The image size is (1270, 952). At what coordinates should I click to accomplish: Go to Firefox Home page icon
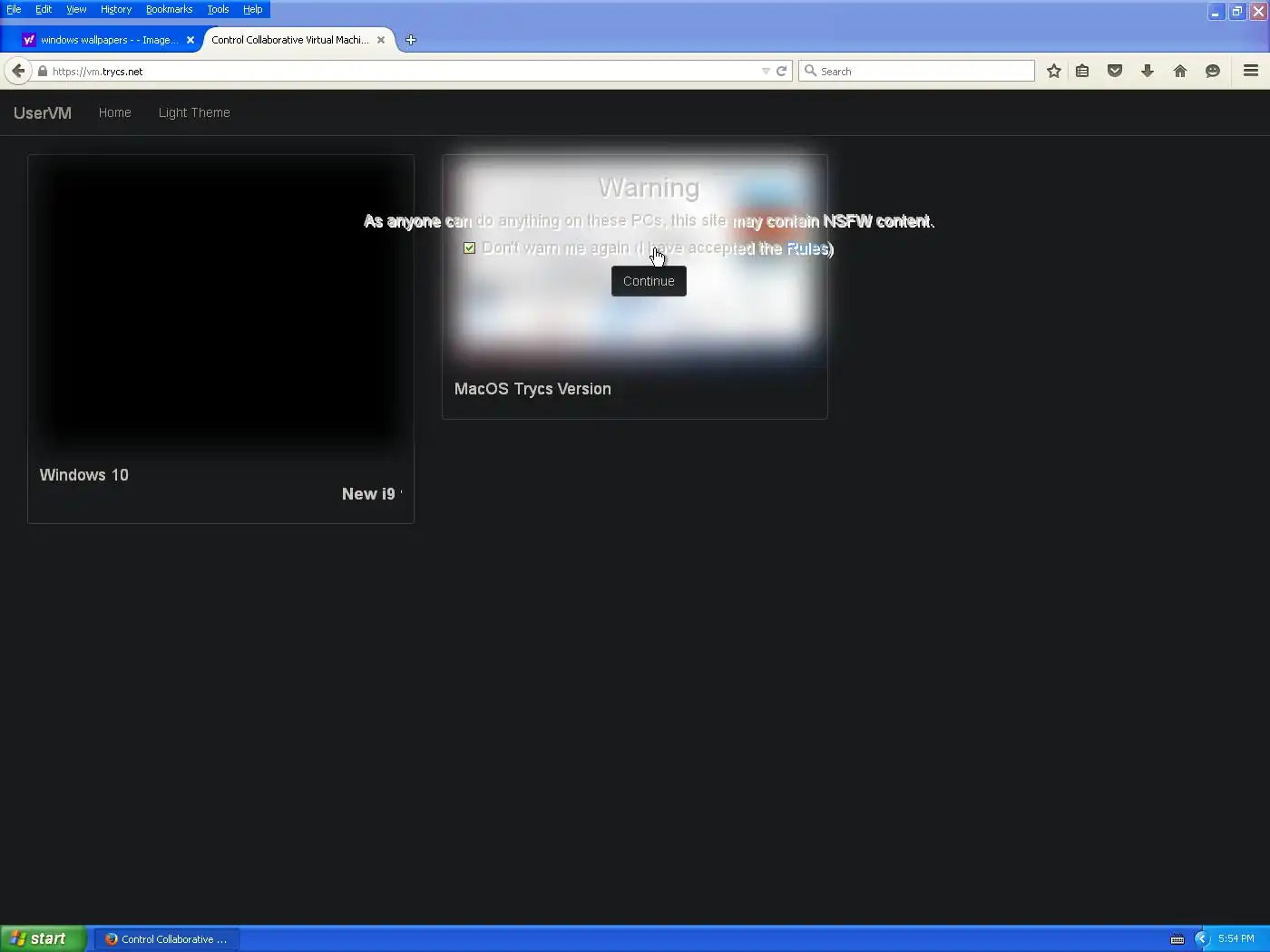[1180, 71]
